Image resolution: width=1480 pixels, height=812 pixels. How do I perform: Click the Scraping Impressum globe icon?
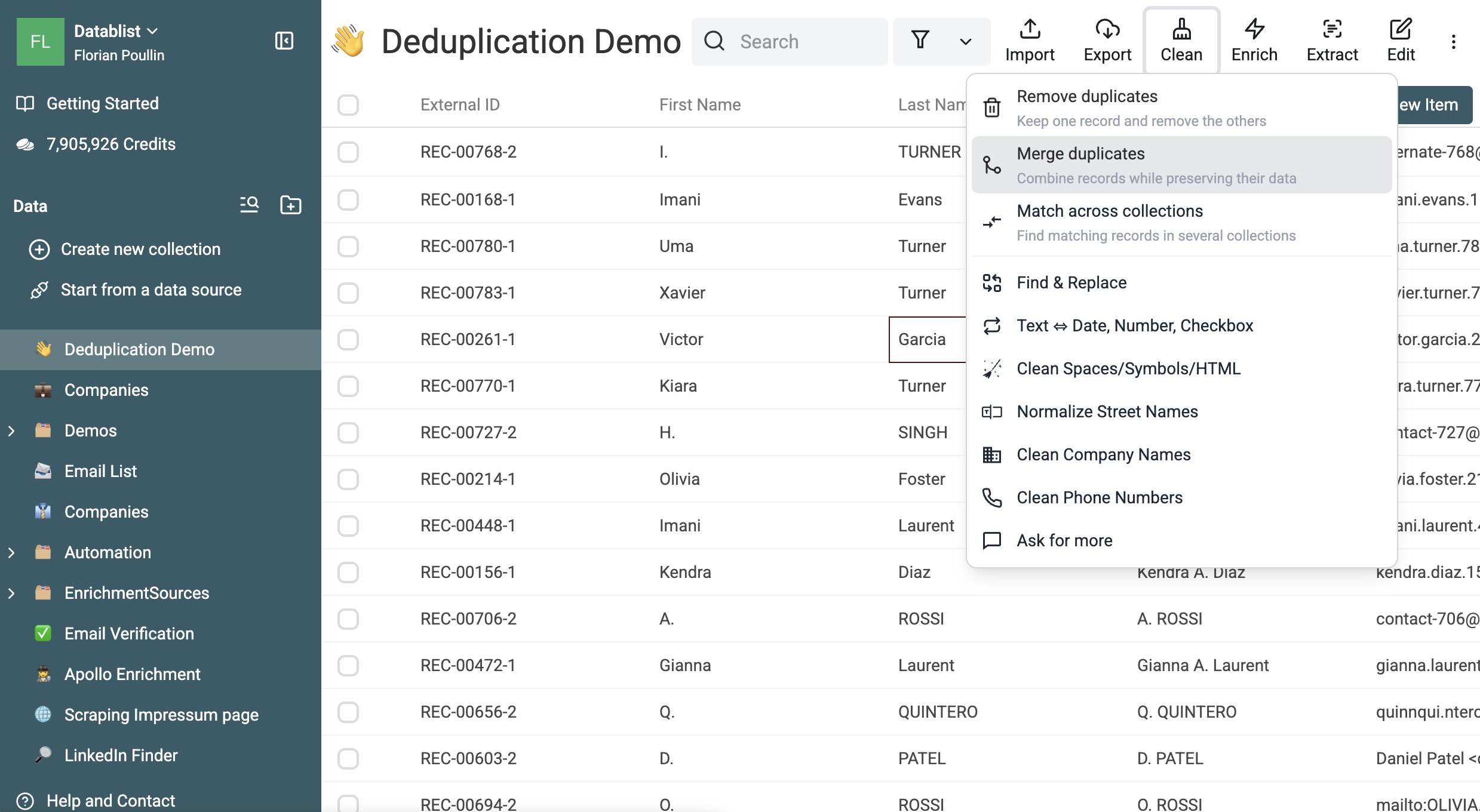(x=43, y=715)
